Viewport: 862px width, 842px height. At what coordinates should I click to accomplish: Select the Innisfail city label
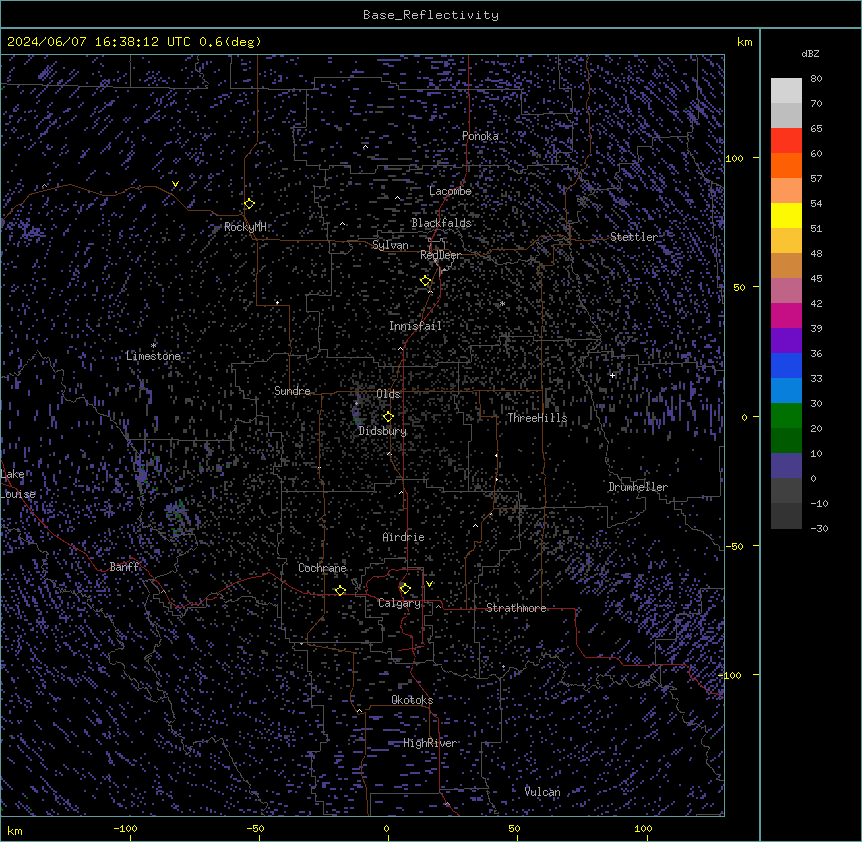415,326
